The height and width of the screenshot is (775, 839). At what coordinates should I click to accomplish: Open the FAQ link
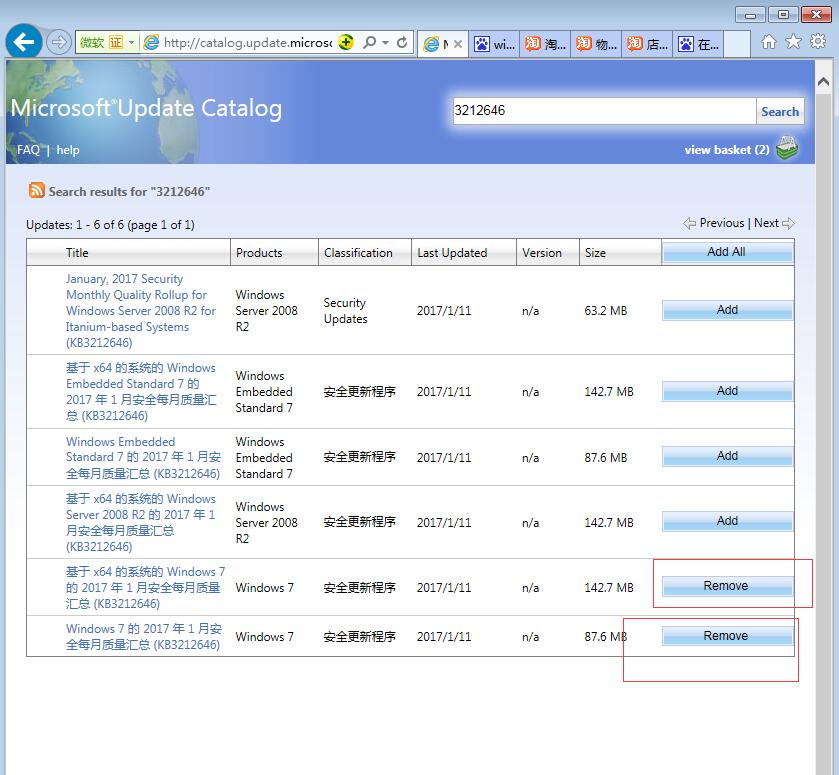click(x=28, y=150)
